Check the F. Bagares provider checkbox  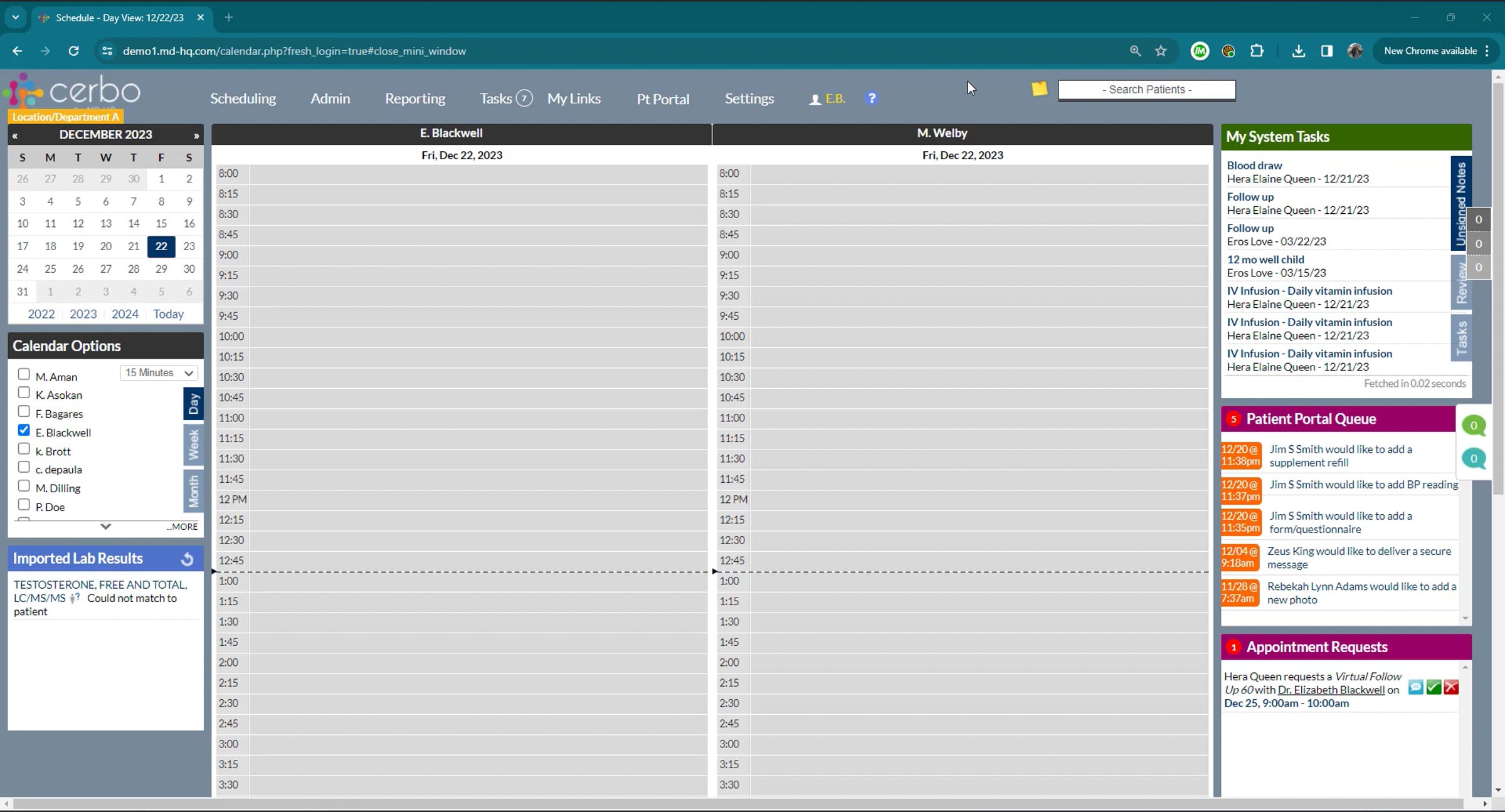pos(24,411)
